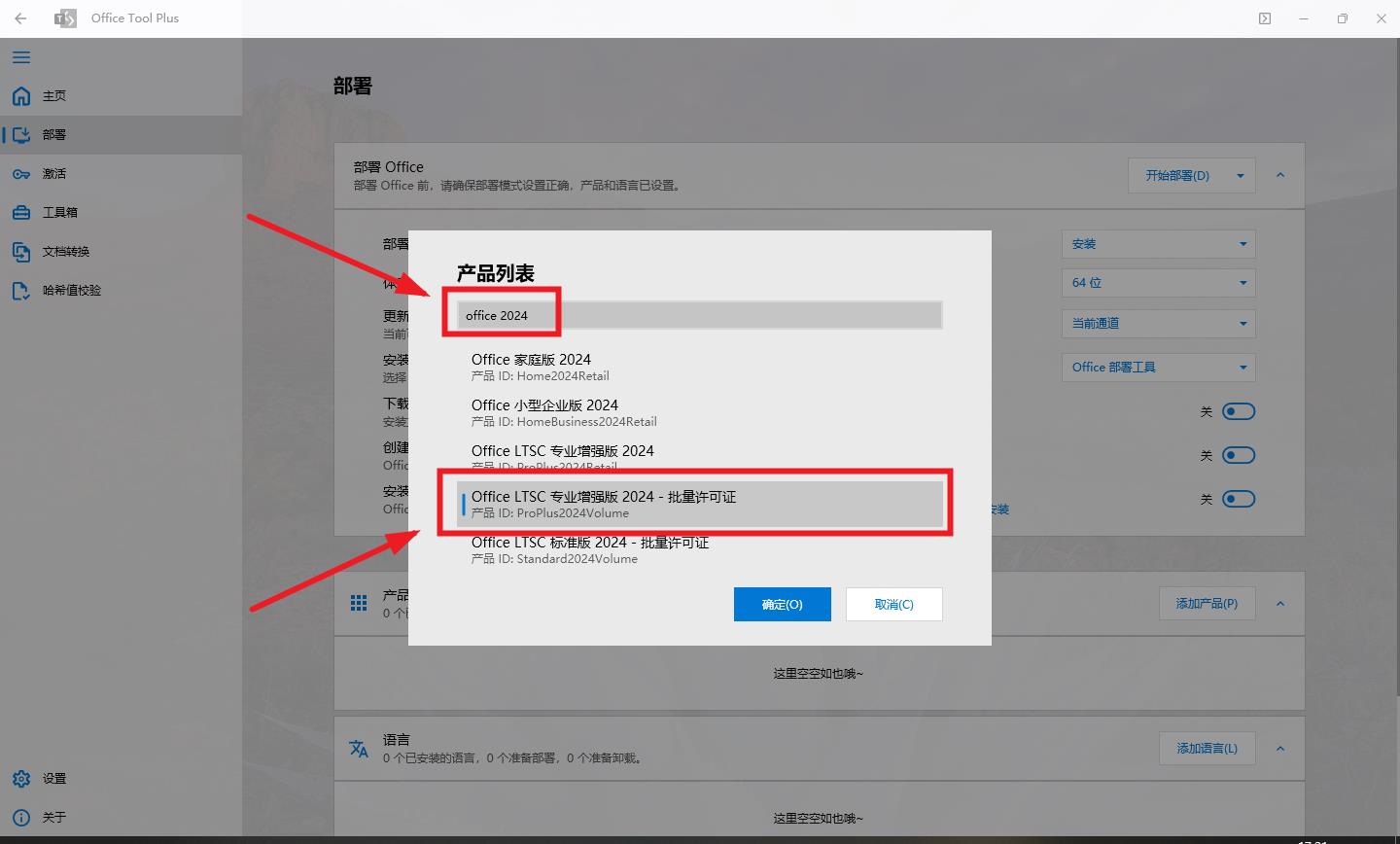Screen dimensions: 1400x844
Task: Open the 主页 (Home) page
Action: 53,95
